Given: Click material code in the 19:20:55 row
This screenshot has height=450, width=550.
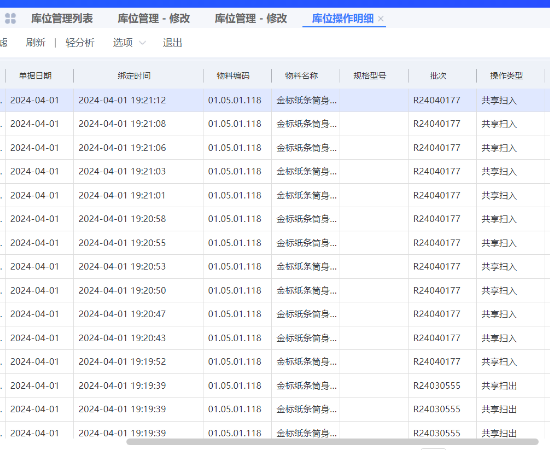Looking at the screenshot, I should click(x=235, y=243).
